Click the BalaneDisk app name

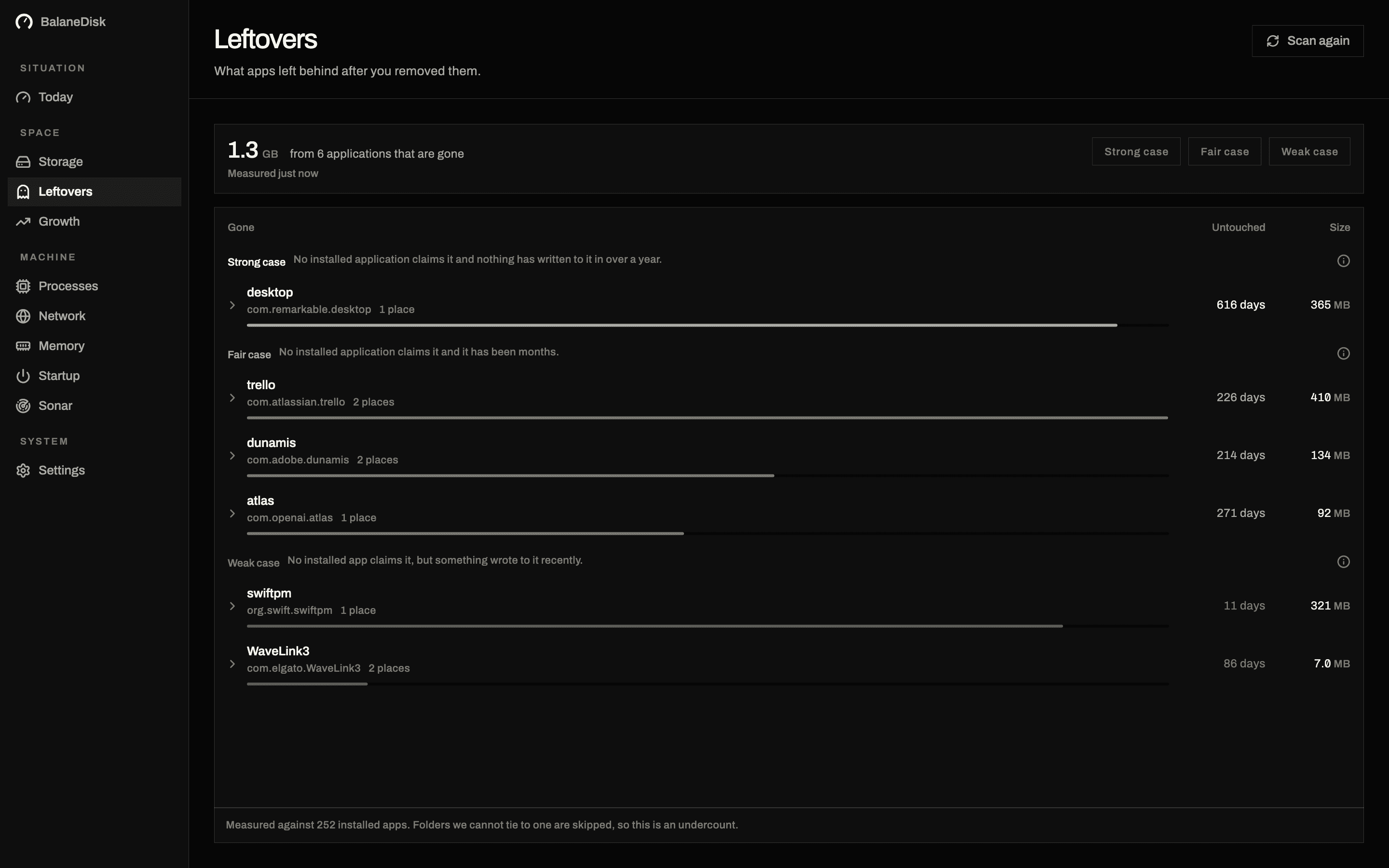[73, 22]
